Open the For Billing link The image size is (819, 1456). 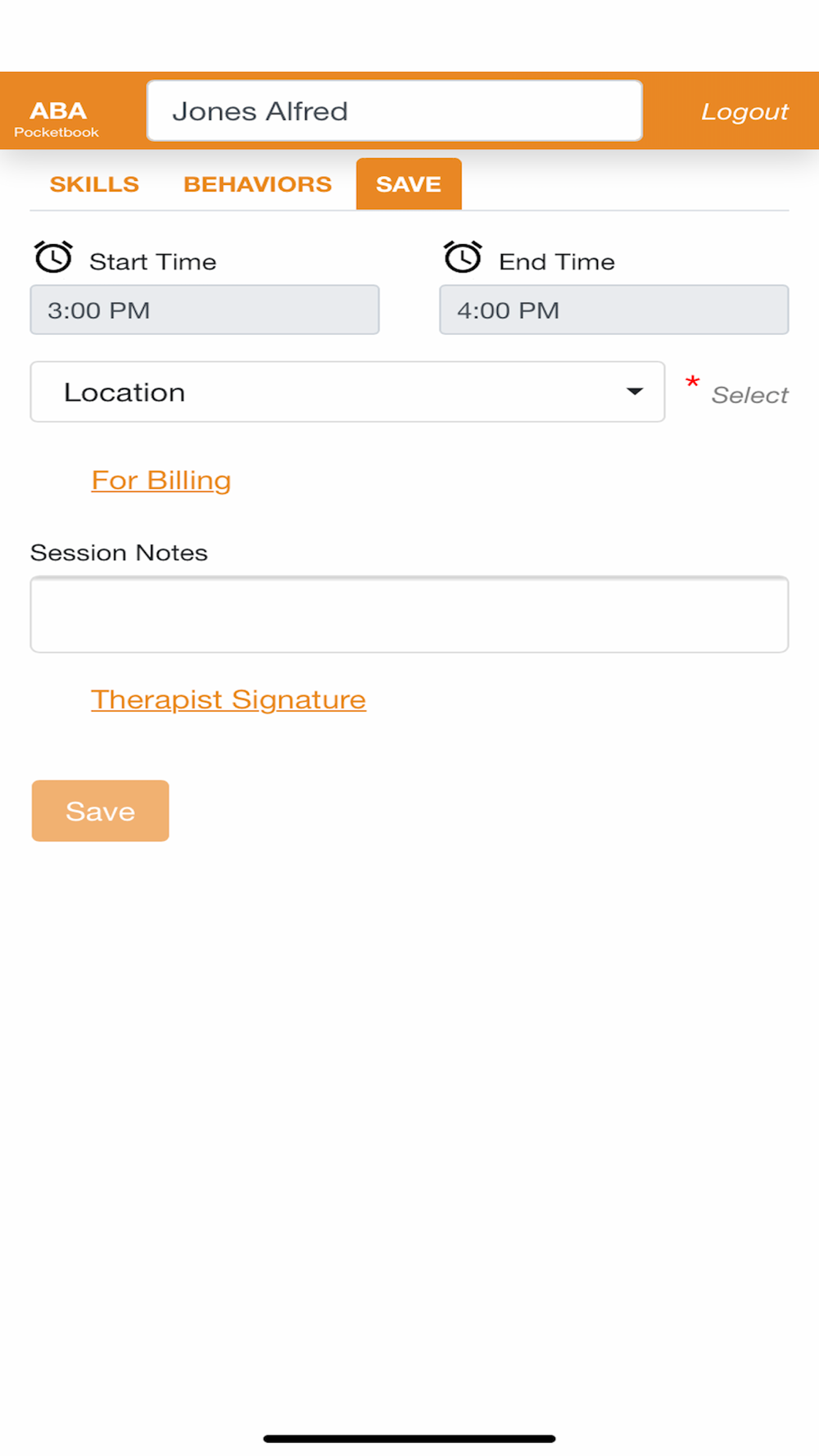[x=161, y=481]
